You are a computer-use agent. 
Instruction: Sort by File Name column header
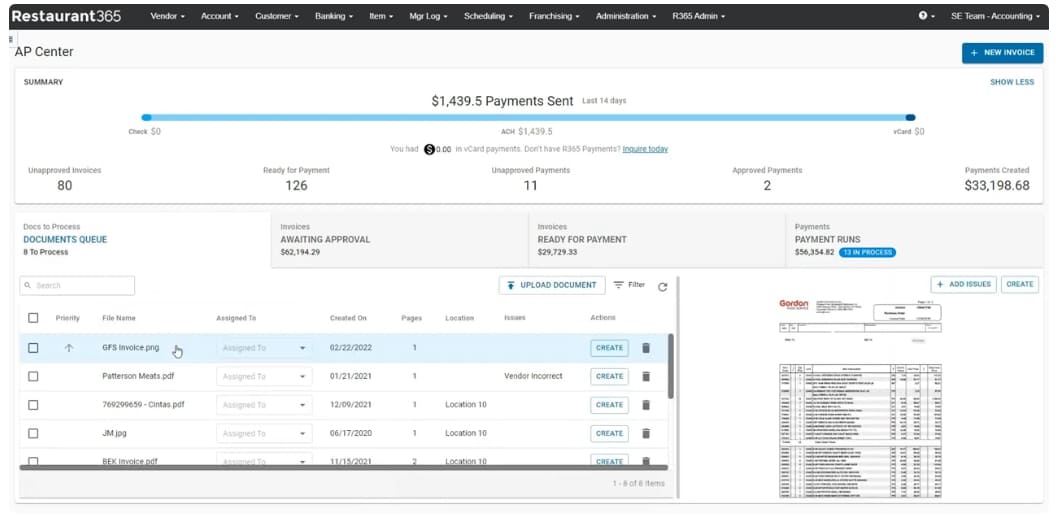119,318
